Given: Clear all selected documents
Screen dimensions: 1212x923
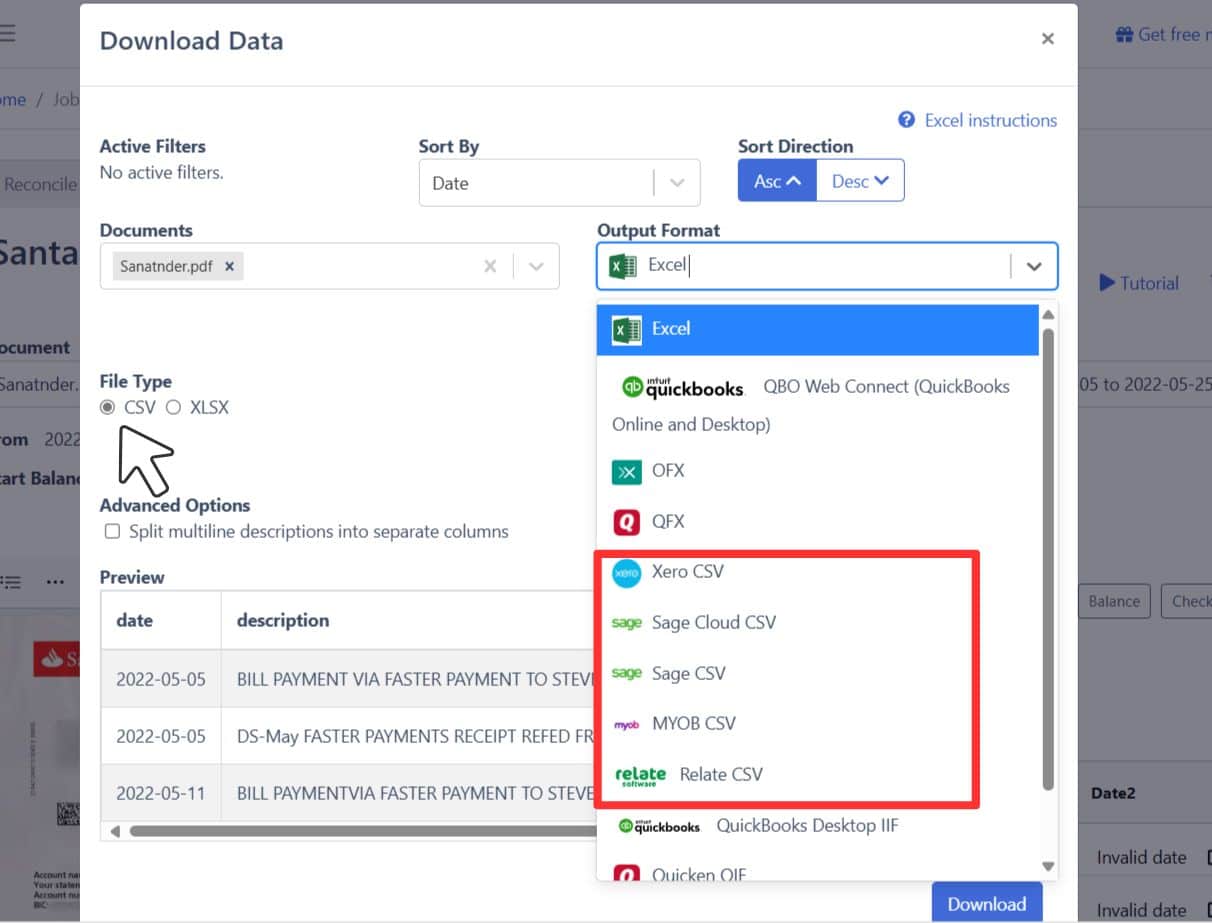Looking at the screenshot, I should coord(490,267).
